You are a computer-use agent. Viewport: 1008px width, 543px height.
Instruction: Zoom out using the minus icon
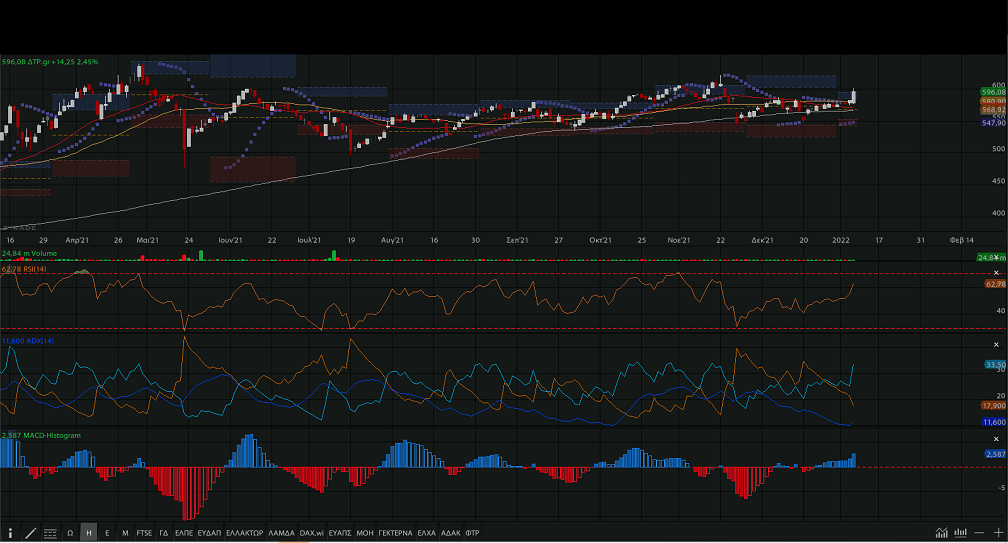pyautogui.click(x=978, y=533)
